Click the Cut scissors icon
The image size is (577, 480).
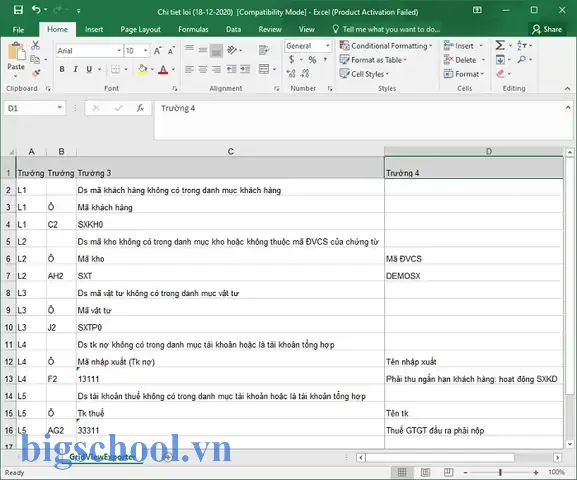[35, 46]
